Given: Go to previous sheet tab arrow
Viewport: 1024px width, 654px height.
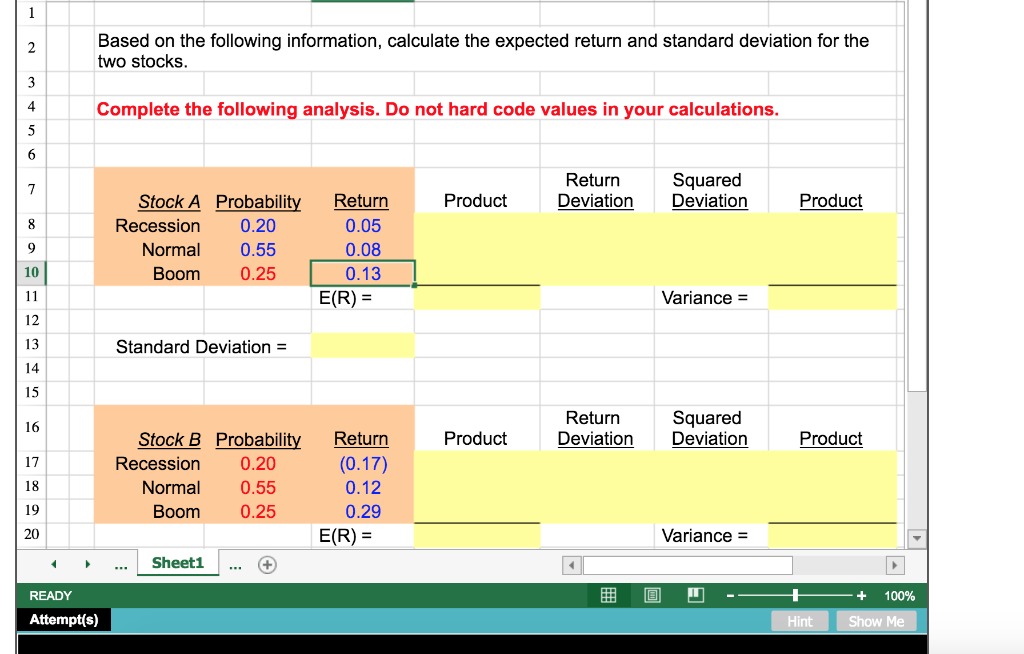Looking at the screenshot, I should point(54,564).
